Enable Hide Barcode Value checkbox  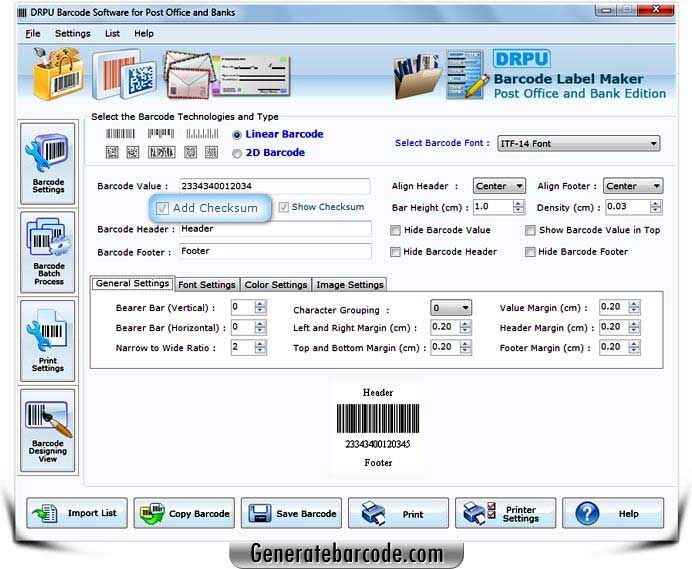point(395,230)
